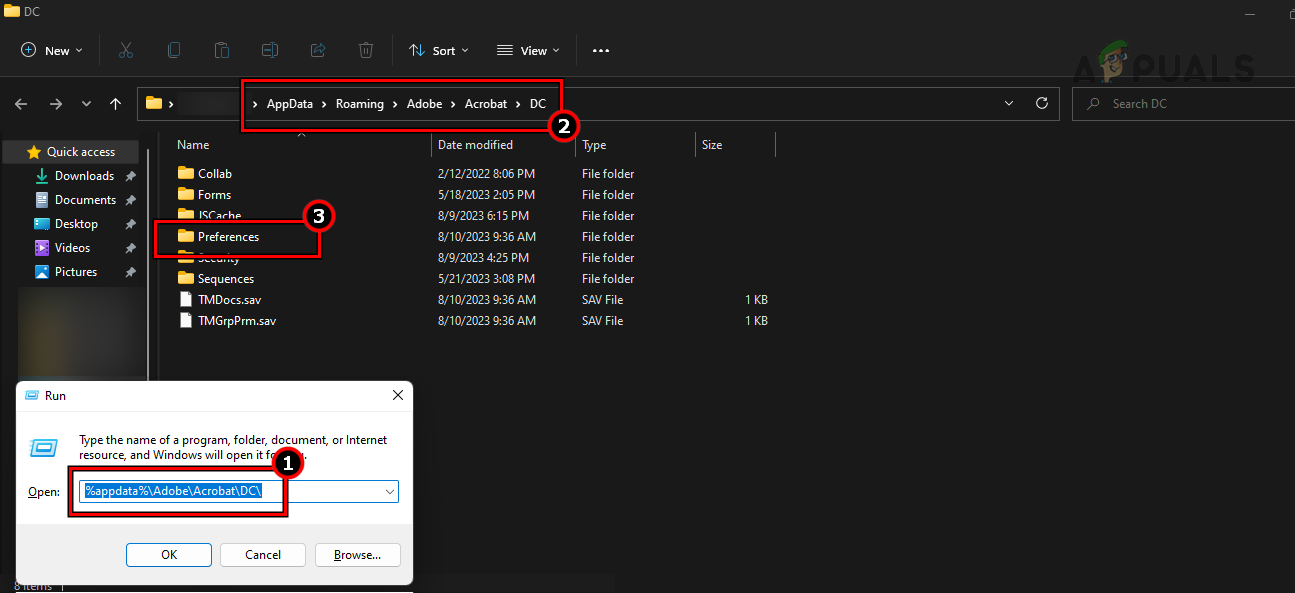Viewport: 1295px width, 593px height.
Task: Click the Cut icon in the toolbar
Action: pyautogui.click(x=126, y=50)
